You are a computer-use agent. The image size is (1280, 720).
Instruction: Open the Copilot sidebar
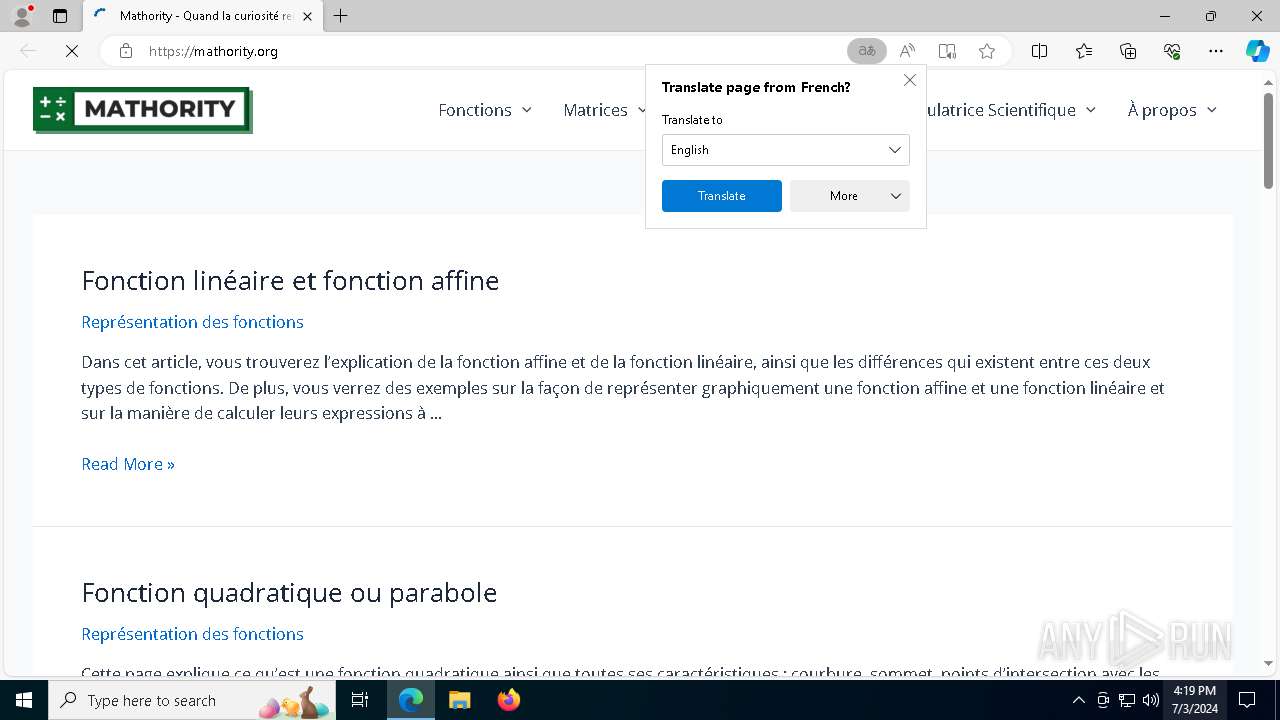coord(1257,51)
